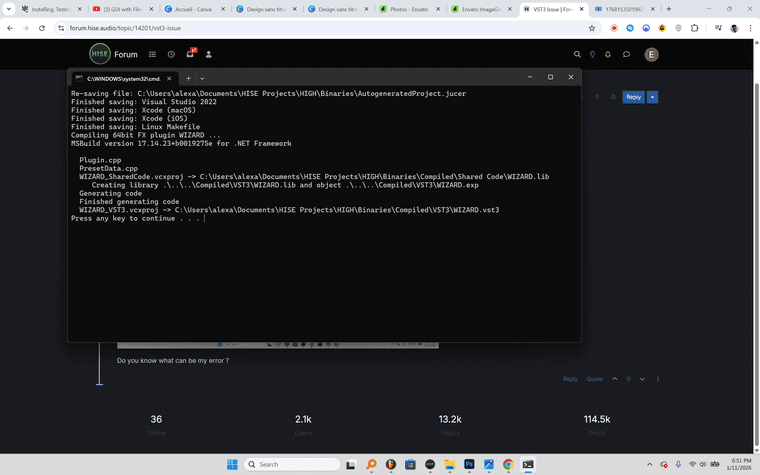This screenshot has height=475, width=760.
Task: Open the Reply button dropdown arrow
Action: pos(652,97)
